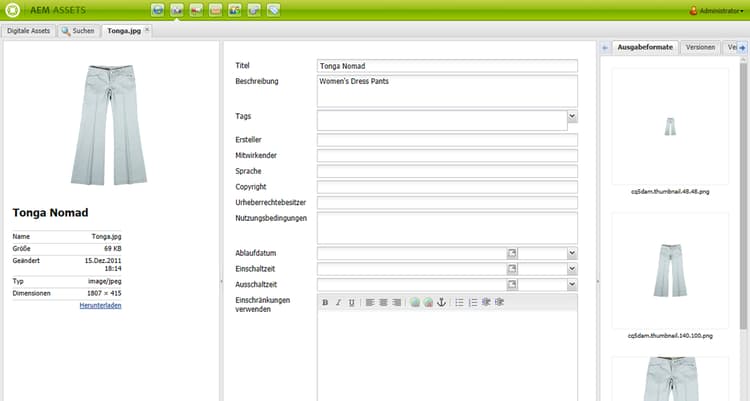The width and height of the screenshot is (750, 401).
Task: Select the Tonga.jpg tab
Action: click(x=124, y=31)
